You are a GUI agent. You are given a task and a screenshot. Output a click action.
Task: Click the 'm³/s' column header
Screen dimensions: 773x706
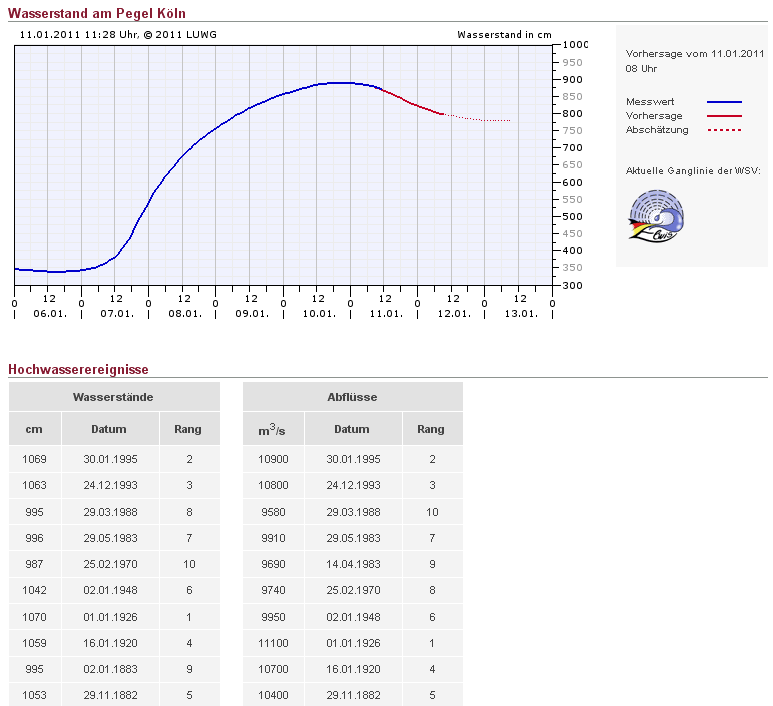(272, 429)
